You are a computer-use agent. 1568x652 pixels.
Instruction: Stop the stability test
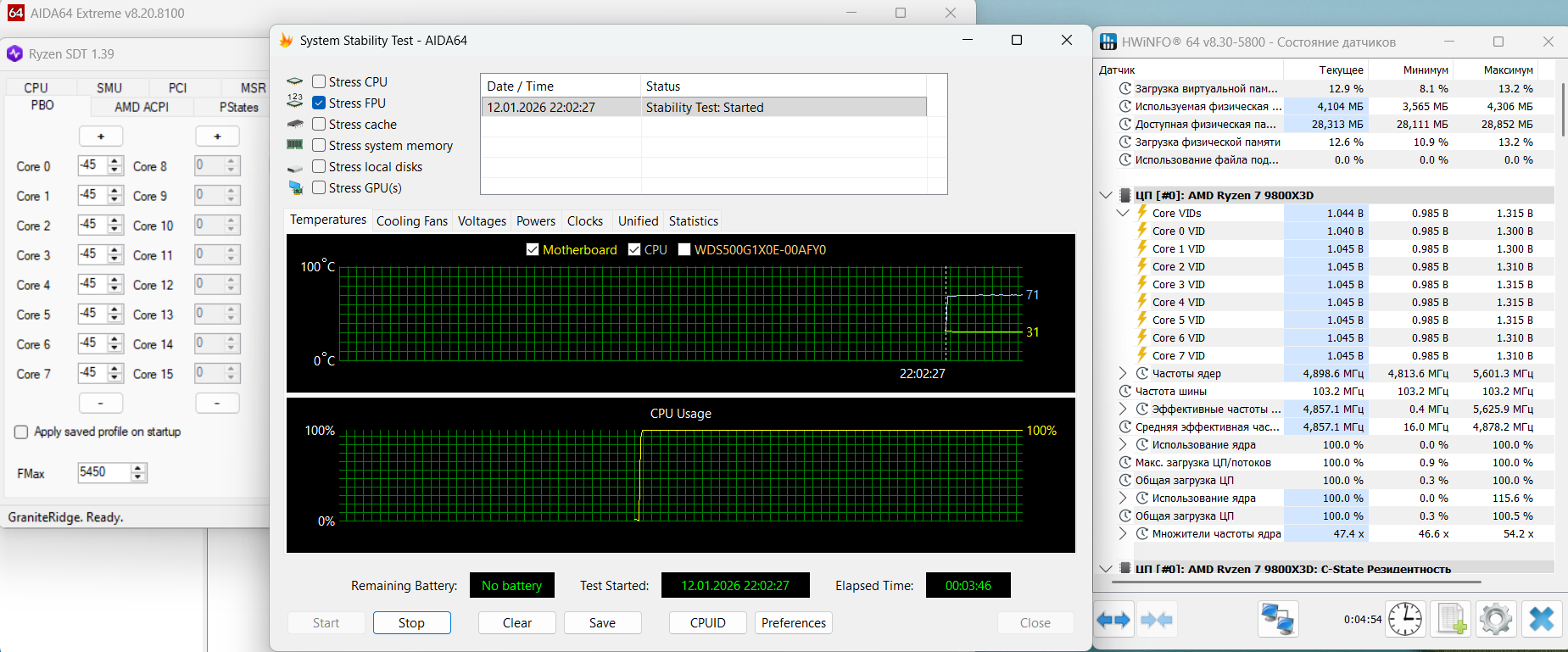coord(412,622)
